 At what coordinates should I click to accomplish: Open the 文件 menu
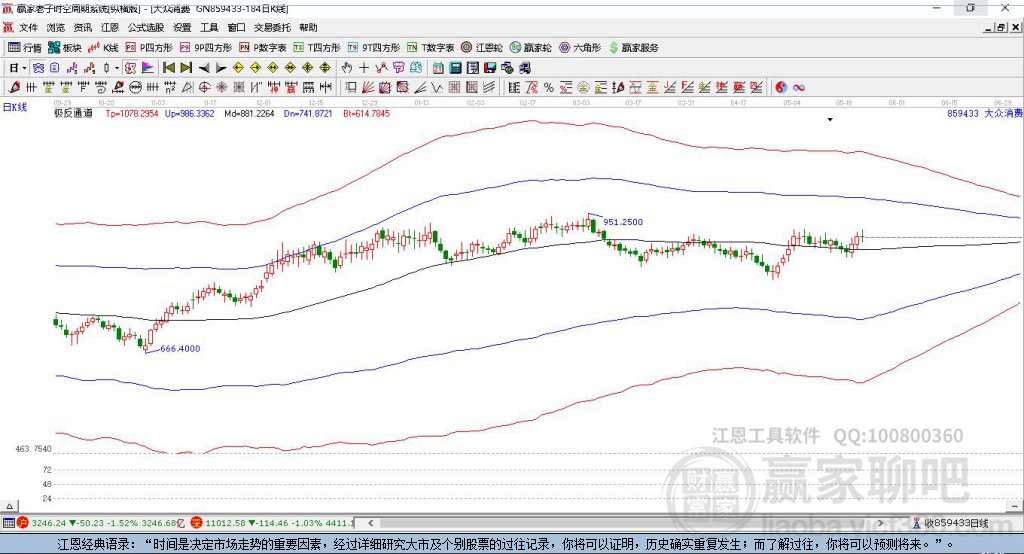click(x=28, y=27)
